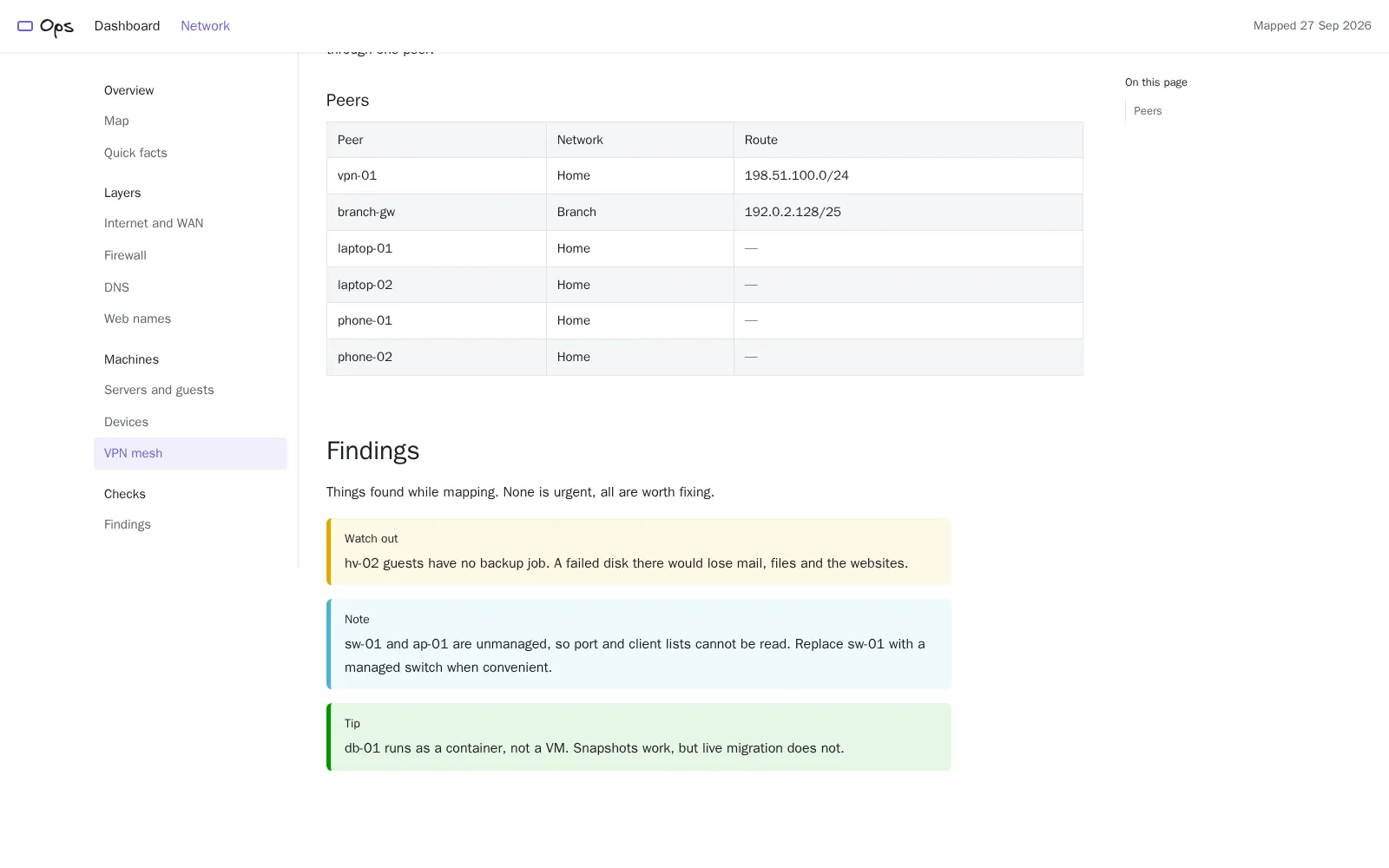Click the Note callout title

[357, 620]
